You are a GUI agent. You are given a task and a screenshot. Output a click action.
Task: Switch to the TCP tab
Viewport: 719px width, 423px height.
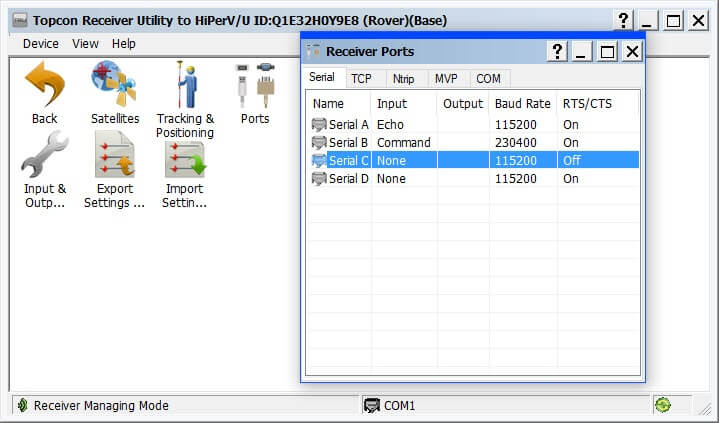pyautogui.click(x=361, y=78)
